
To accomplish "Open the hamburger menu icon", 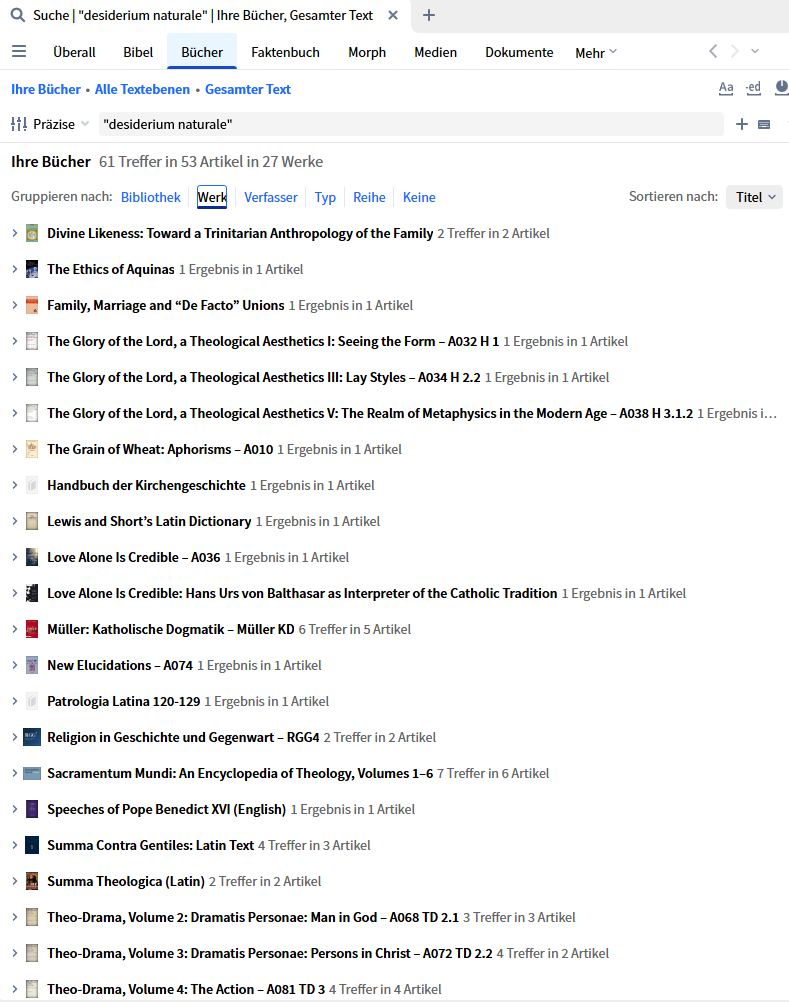I will 19,51.
